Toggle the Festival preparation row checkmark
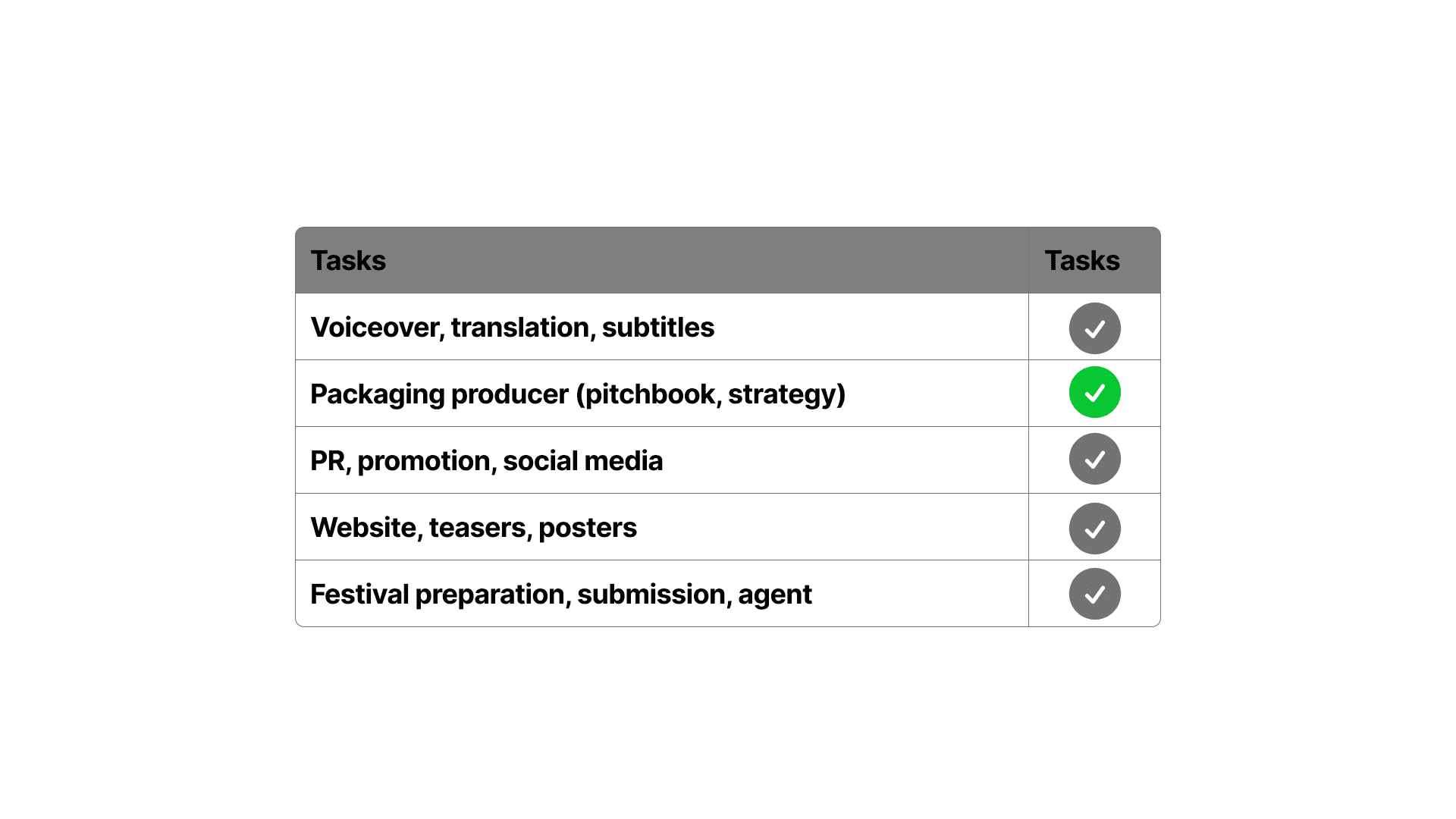Viewport: 1456px width, 819px height. point(1094,594)
